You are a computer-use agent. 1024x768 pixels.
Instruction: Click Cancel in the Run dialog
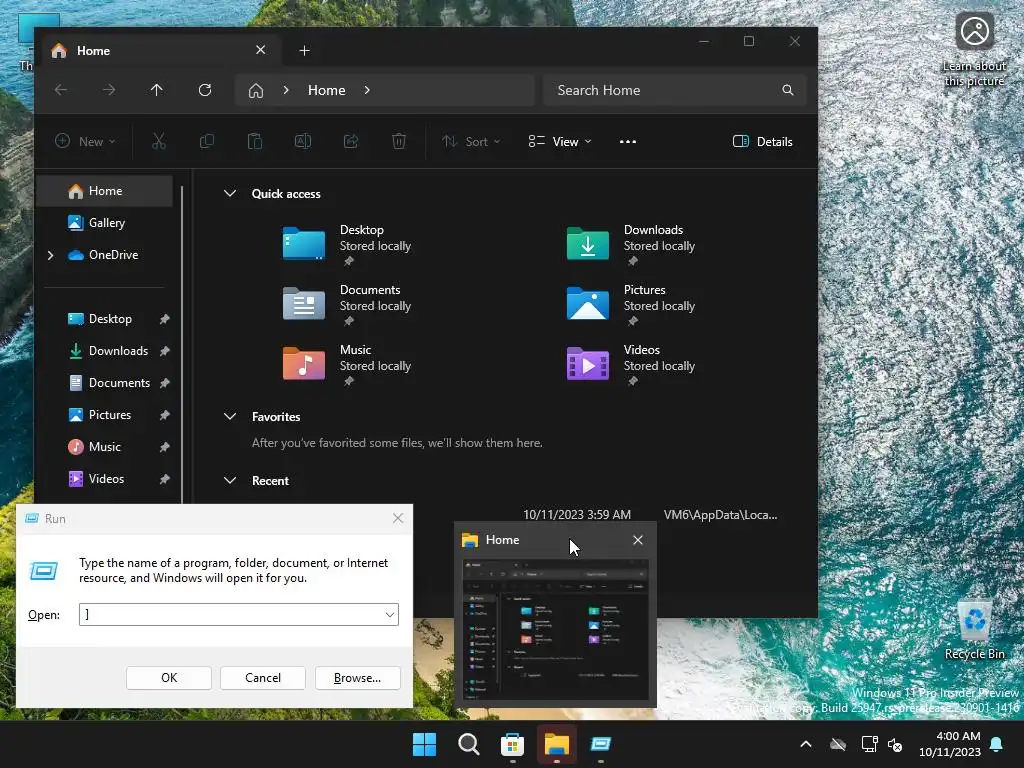coord(263,678)
